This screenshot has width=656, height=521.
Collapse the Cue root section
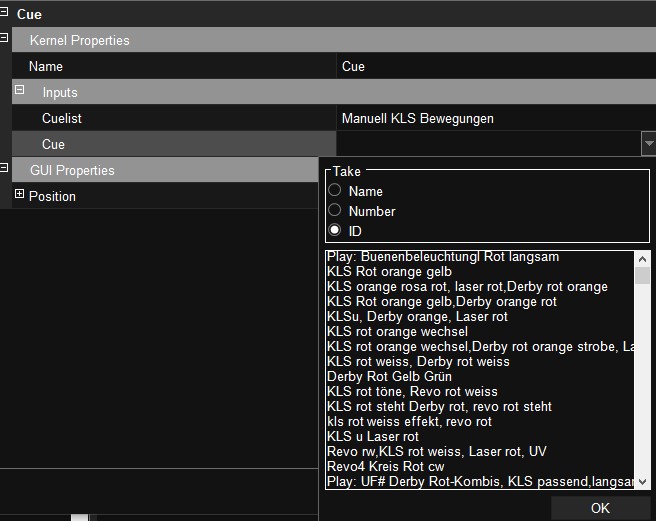[x=5, y=14]
